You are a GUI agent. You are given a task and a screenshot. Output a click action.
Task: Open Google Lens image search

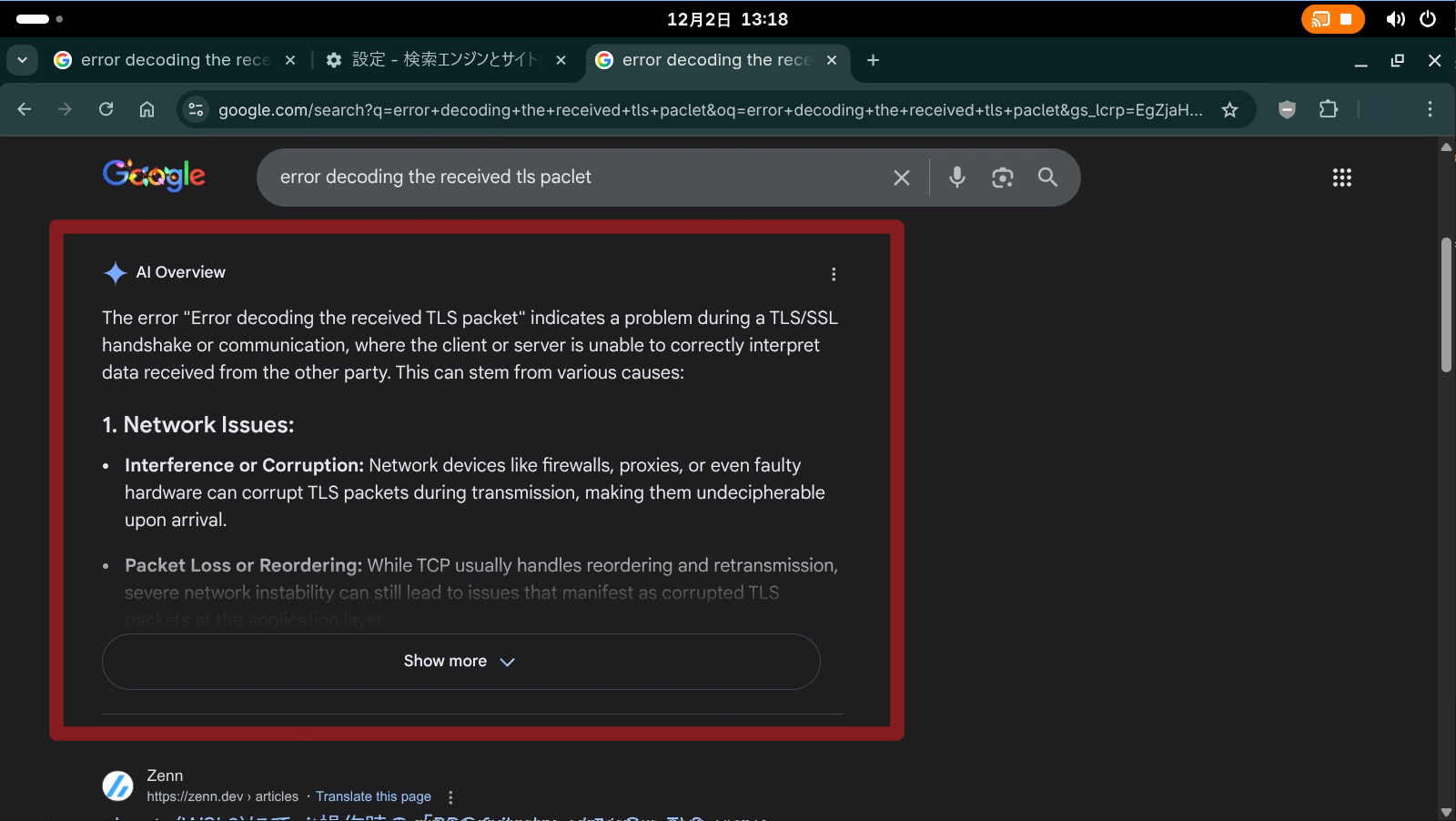1002,177
